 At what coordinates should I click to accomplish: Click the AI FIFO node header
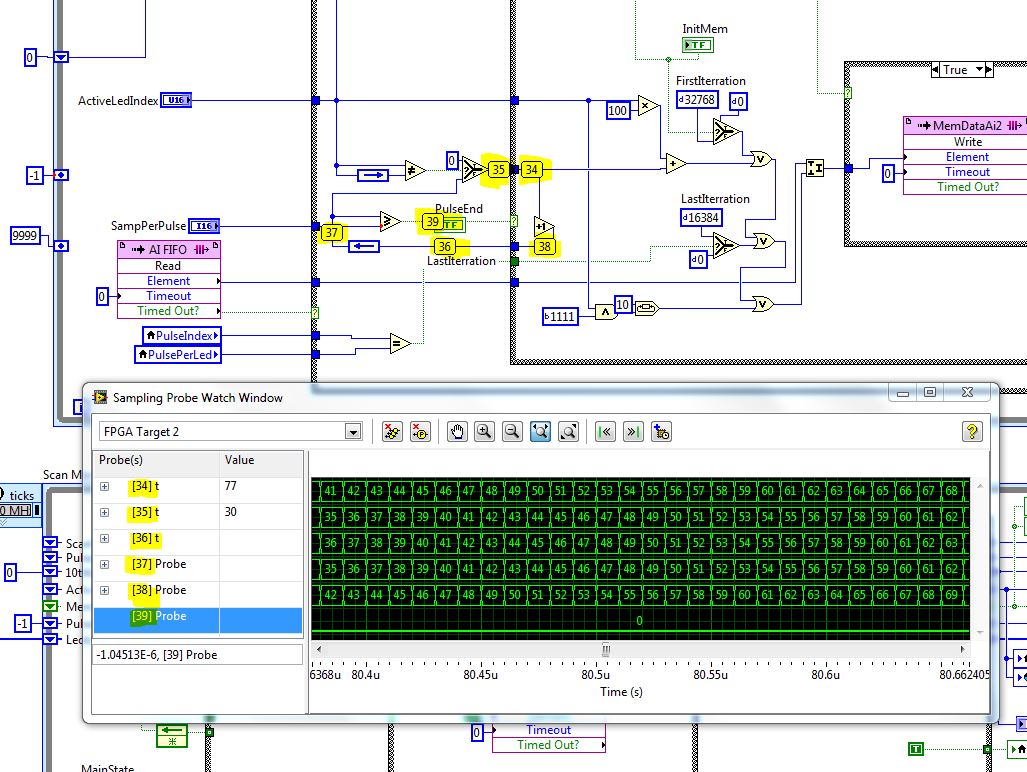point(169,249)
